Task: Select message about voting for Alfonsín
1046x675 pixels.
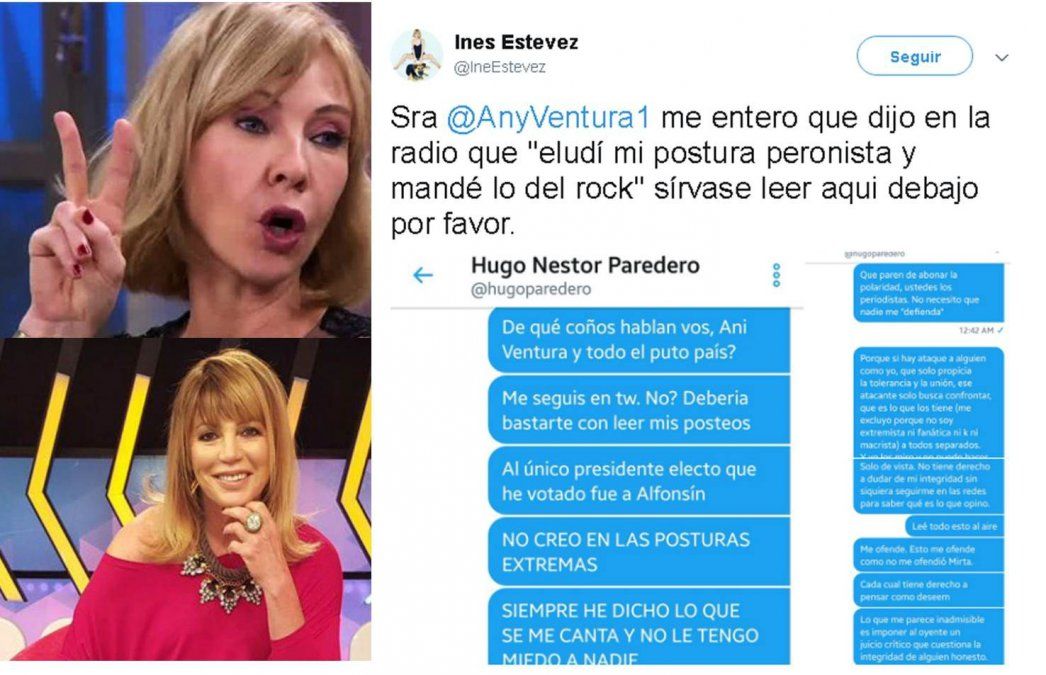Action: pyautogui.click(x=639, y=481)
